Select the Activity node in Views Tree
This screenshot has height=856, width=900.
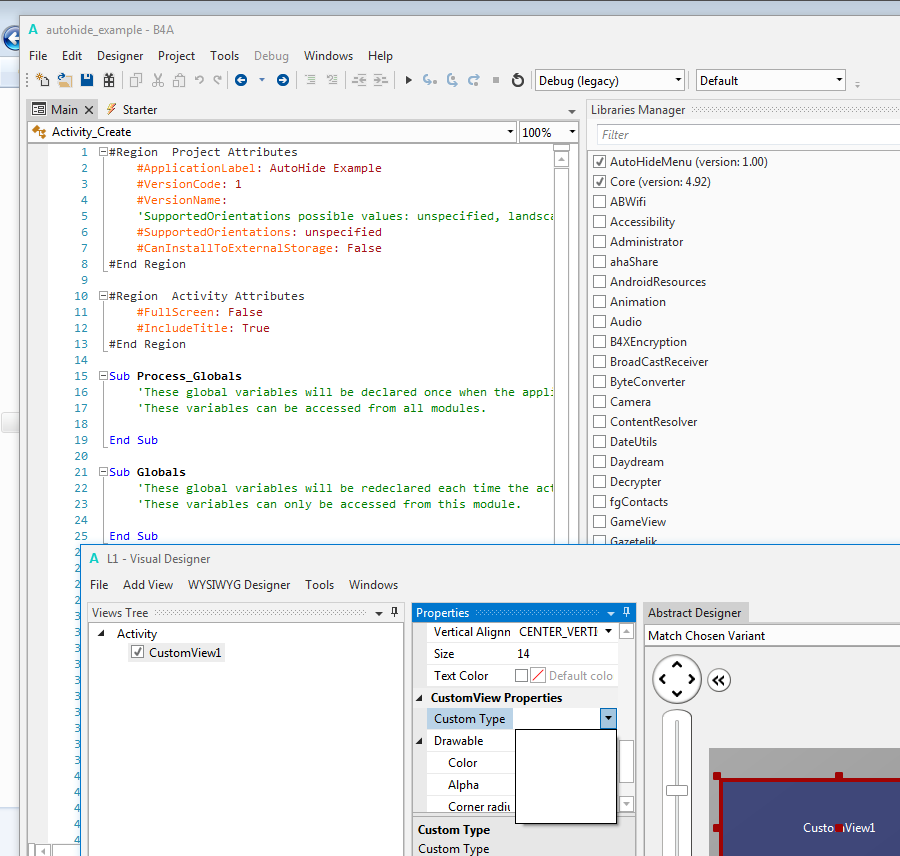[137, 634]
